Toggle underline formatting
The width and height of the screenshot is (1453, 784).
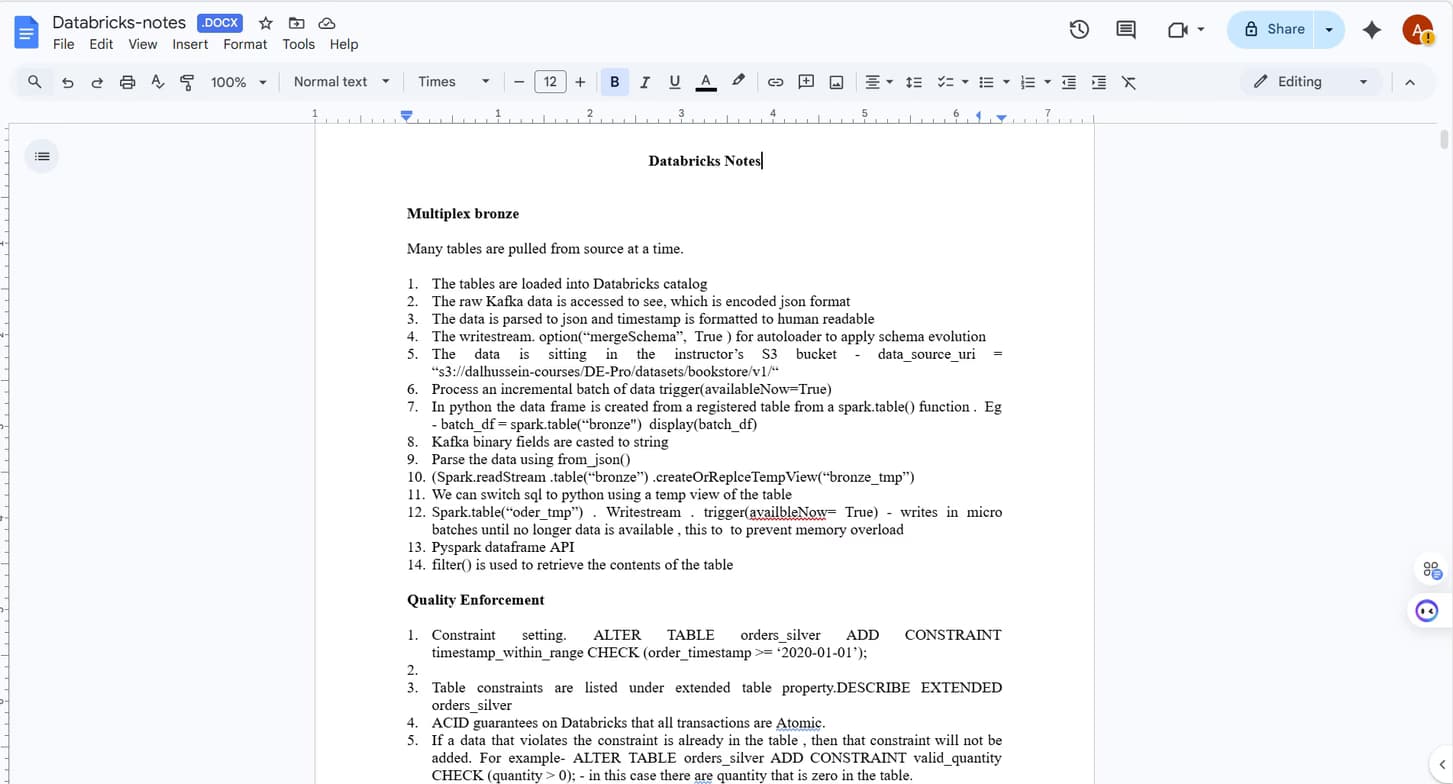click(674, 82)
